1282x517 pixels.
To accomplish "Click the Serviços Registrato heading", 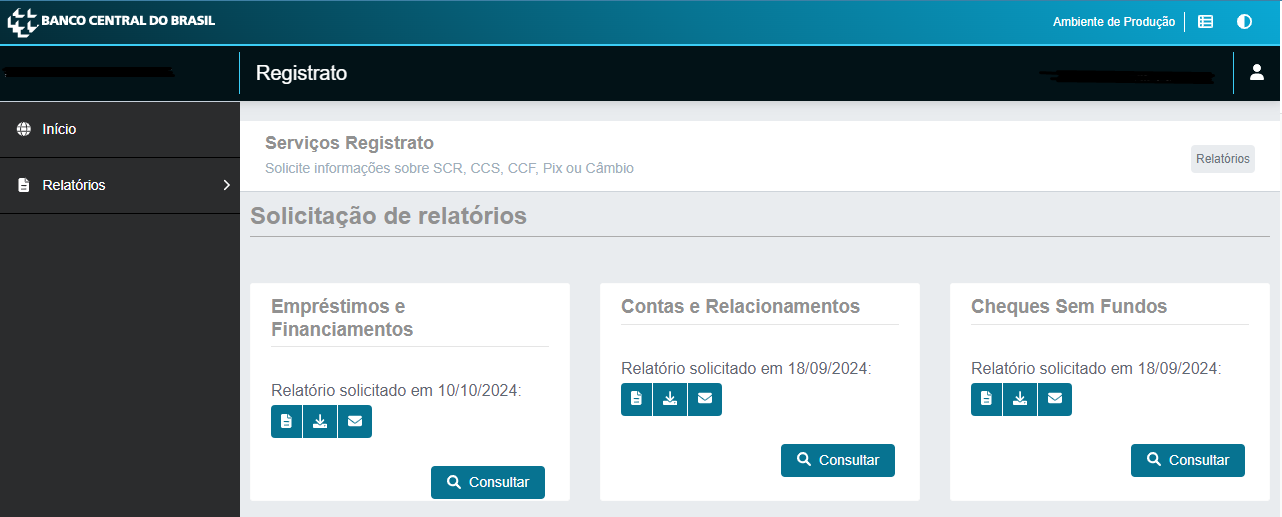I will tap(349, 143).
